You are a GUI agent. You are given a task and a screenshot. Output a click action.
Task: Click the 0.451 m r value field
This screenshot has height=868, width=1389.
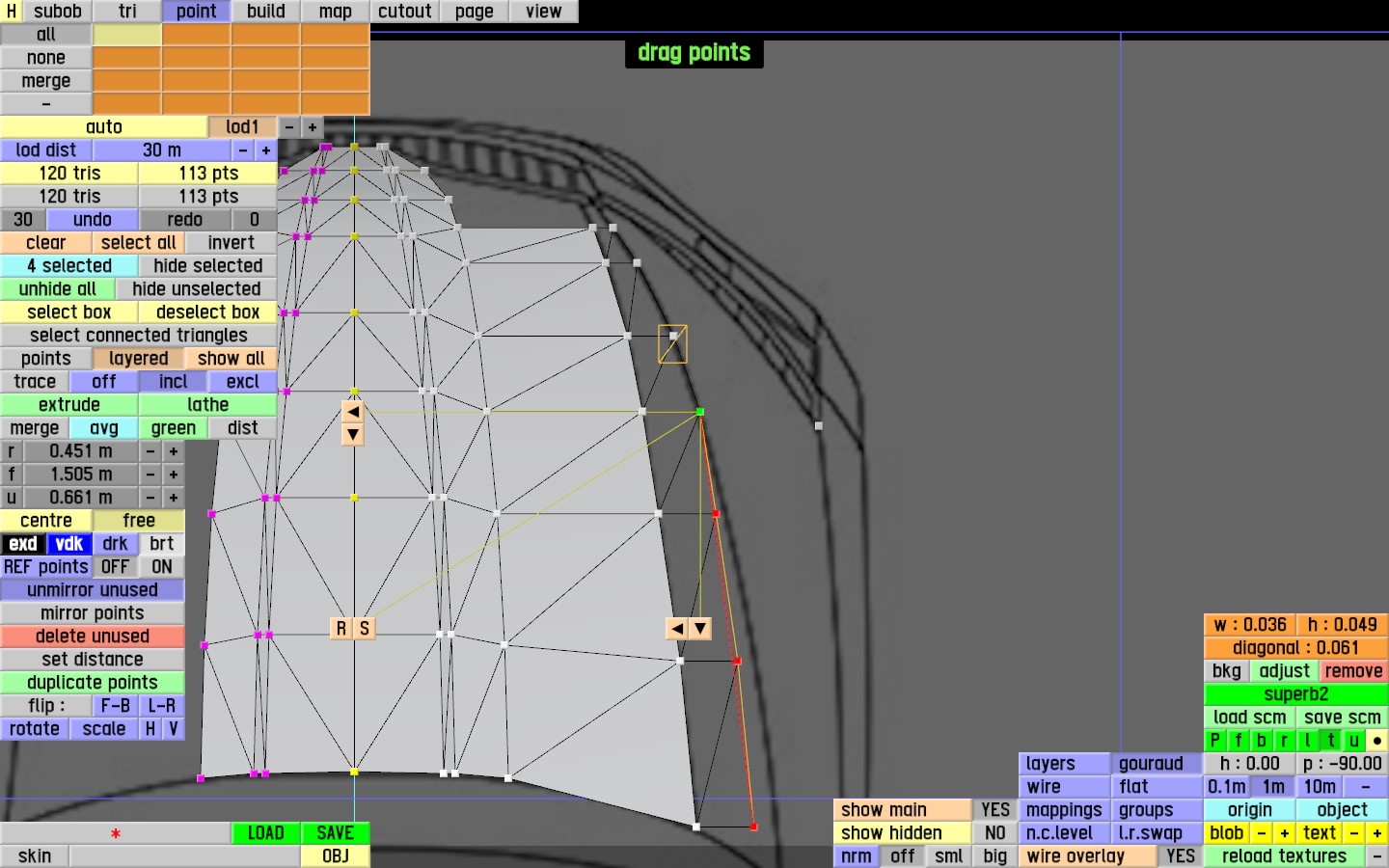tap(81, 451)
